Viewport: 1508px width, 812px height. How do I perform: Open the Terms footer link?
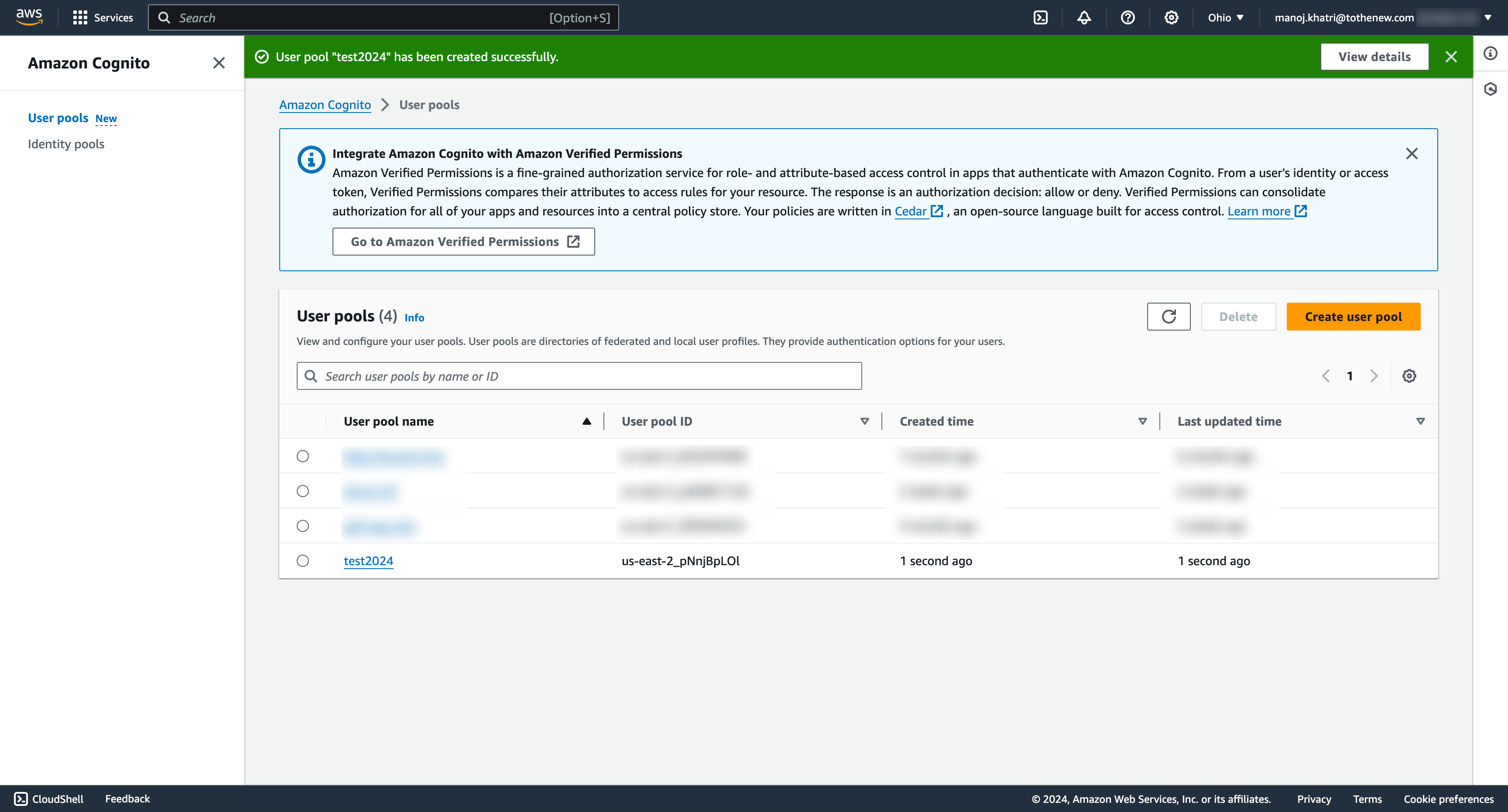click(1367, 799)
